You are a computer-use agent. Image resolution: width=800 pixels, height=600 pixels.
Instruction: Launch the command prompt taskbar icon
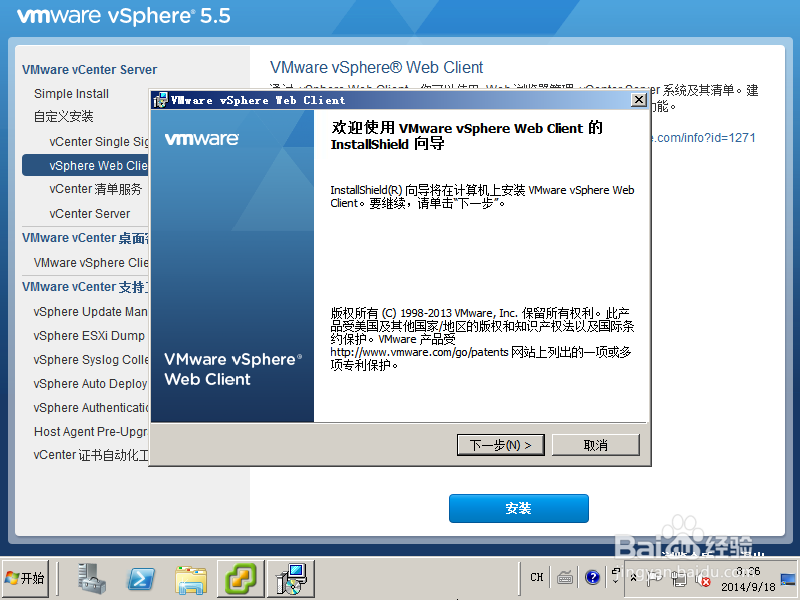(140, 579)
